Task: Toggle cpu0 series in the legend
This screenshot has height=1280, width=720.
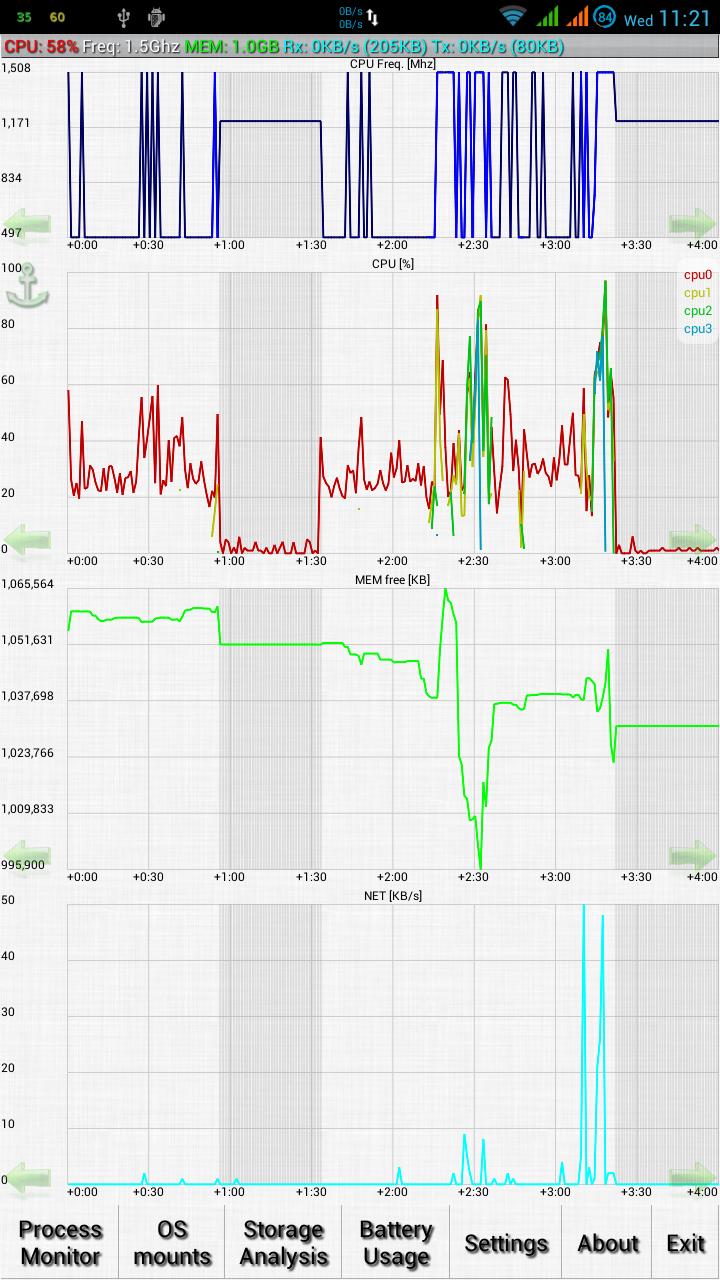Action: coord(698,275)
